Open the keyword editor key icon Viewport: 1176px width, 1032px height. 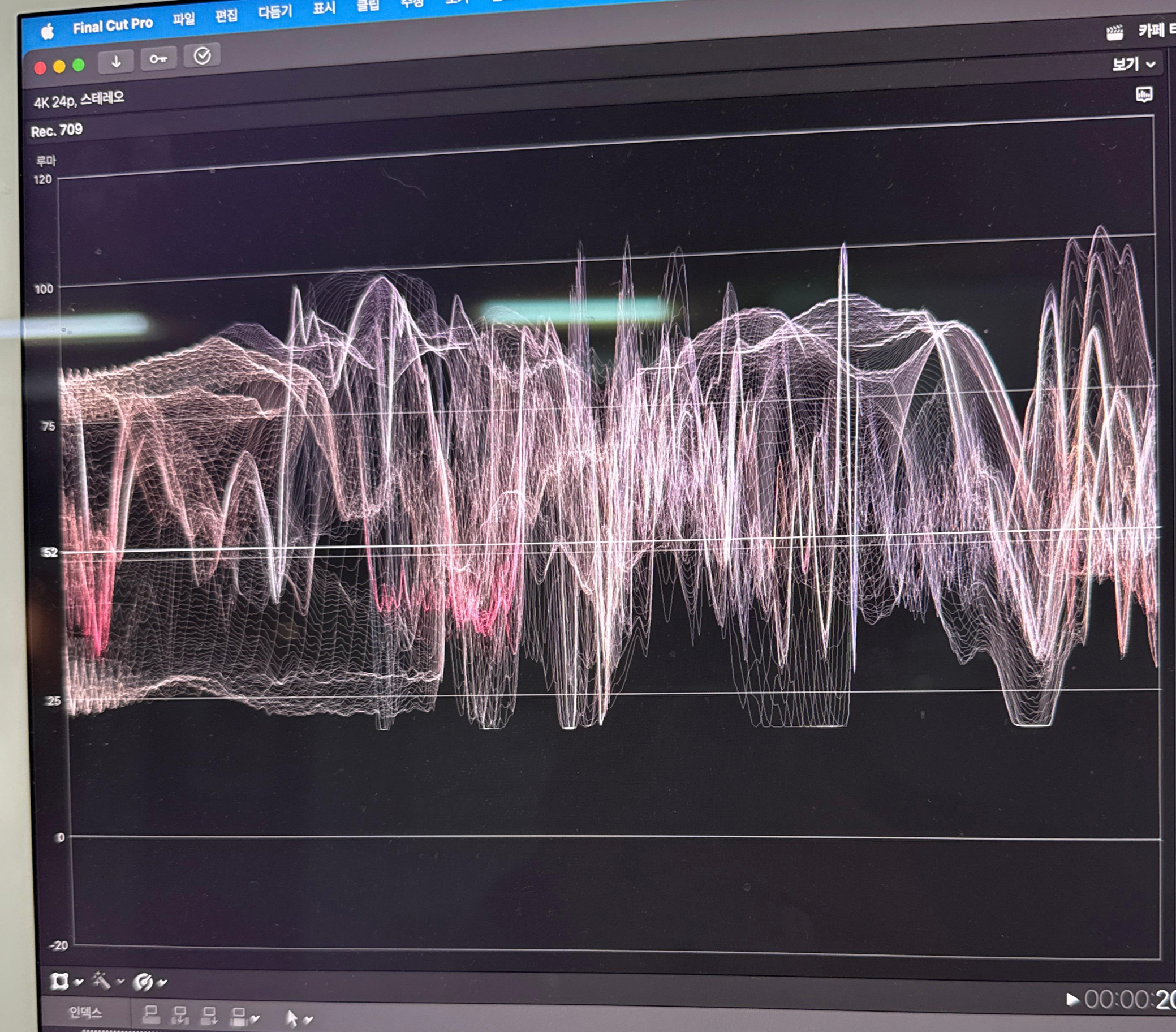pyautogui.click(x=158, y=59)
